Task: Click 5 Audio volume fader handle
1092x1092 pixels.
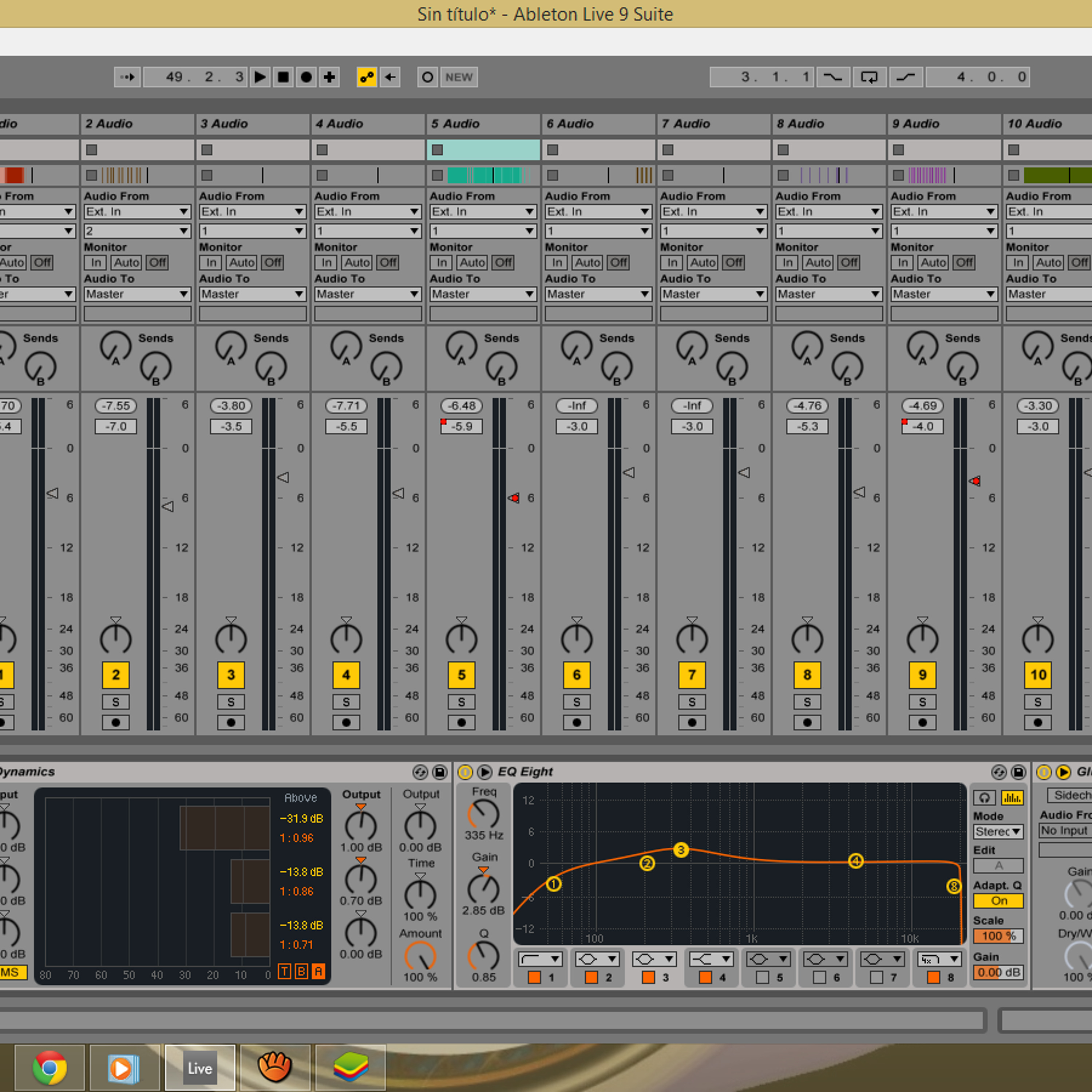Action: point(514,498)
